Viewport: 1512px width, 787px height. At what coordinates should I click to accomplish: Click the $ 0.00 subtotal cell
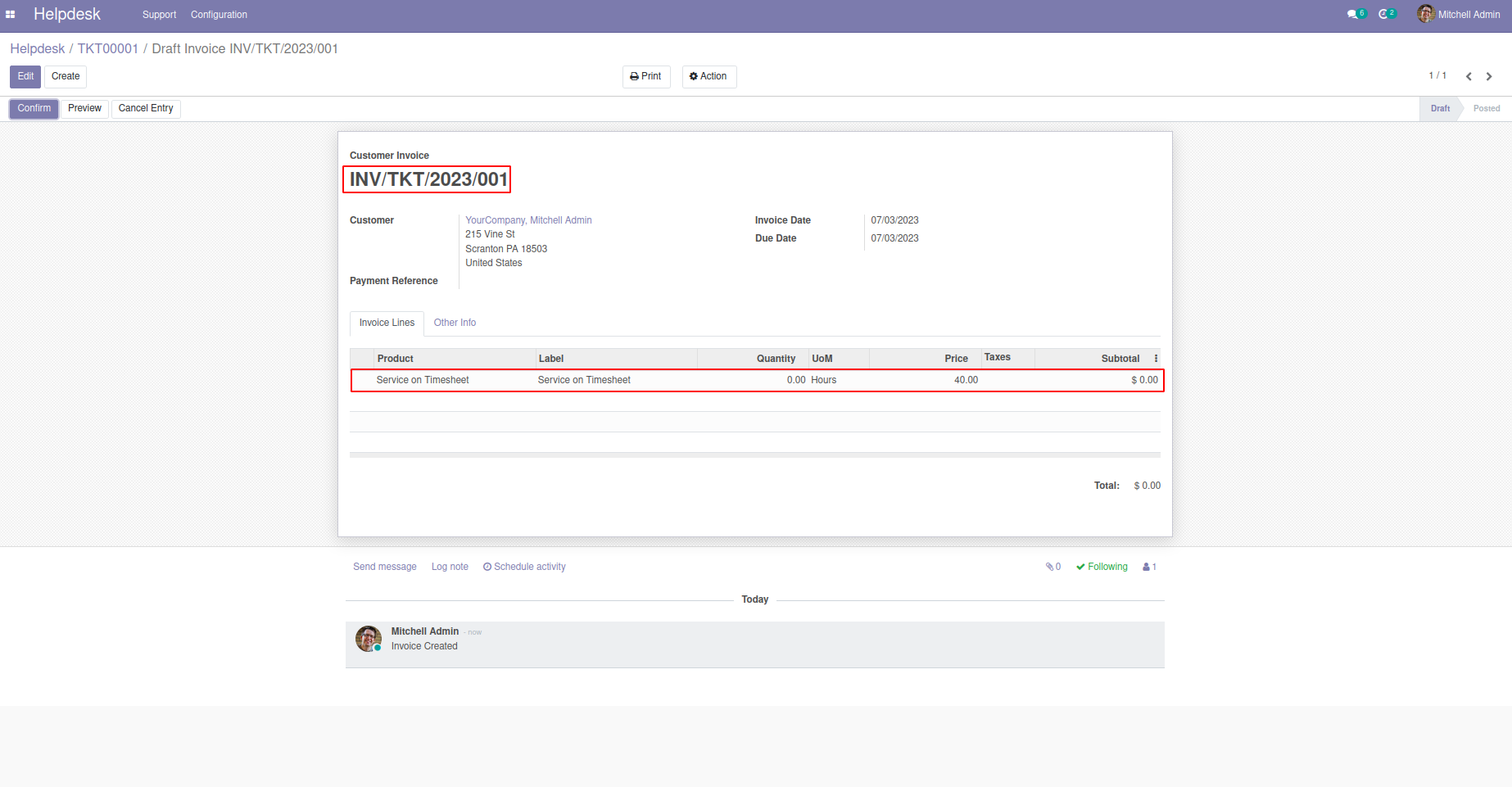click(x=1098, y=380)
